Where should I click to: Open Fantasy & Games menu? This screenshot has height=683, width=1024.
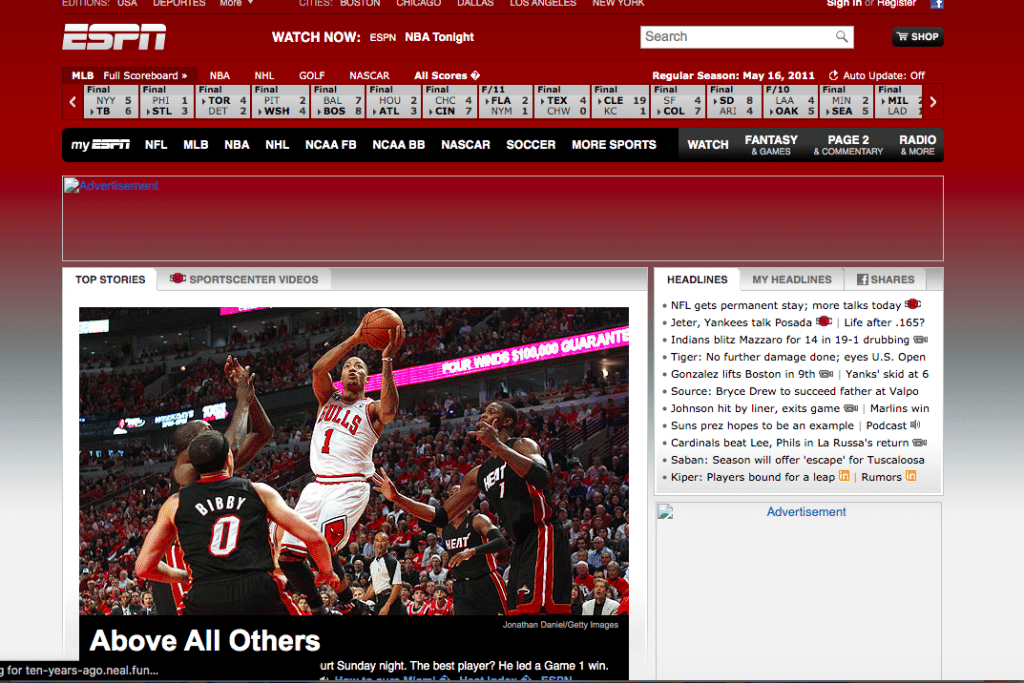771,144
